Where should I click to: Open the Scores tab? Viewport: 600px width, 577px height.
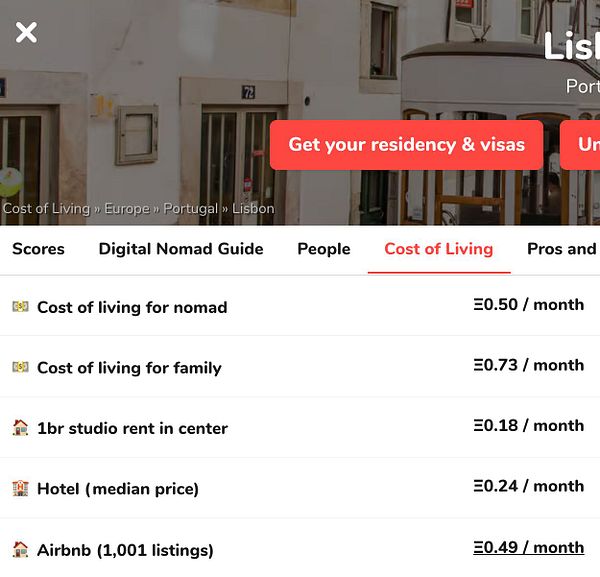[38, 249]
